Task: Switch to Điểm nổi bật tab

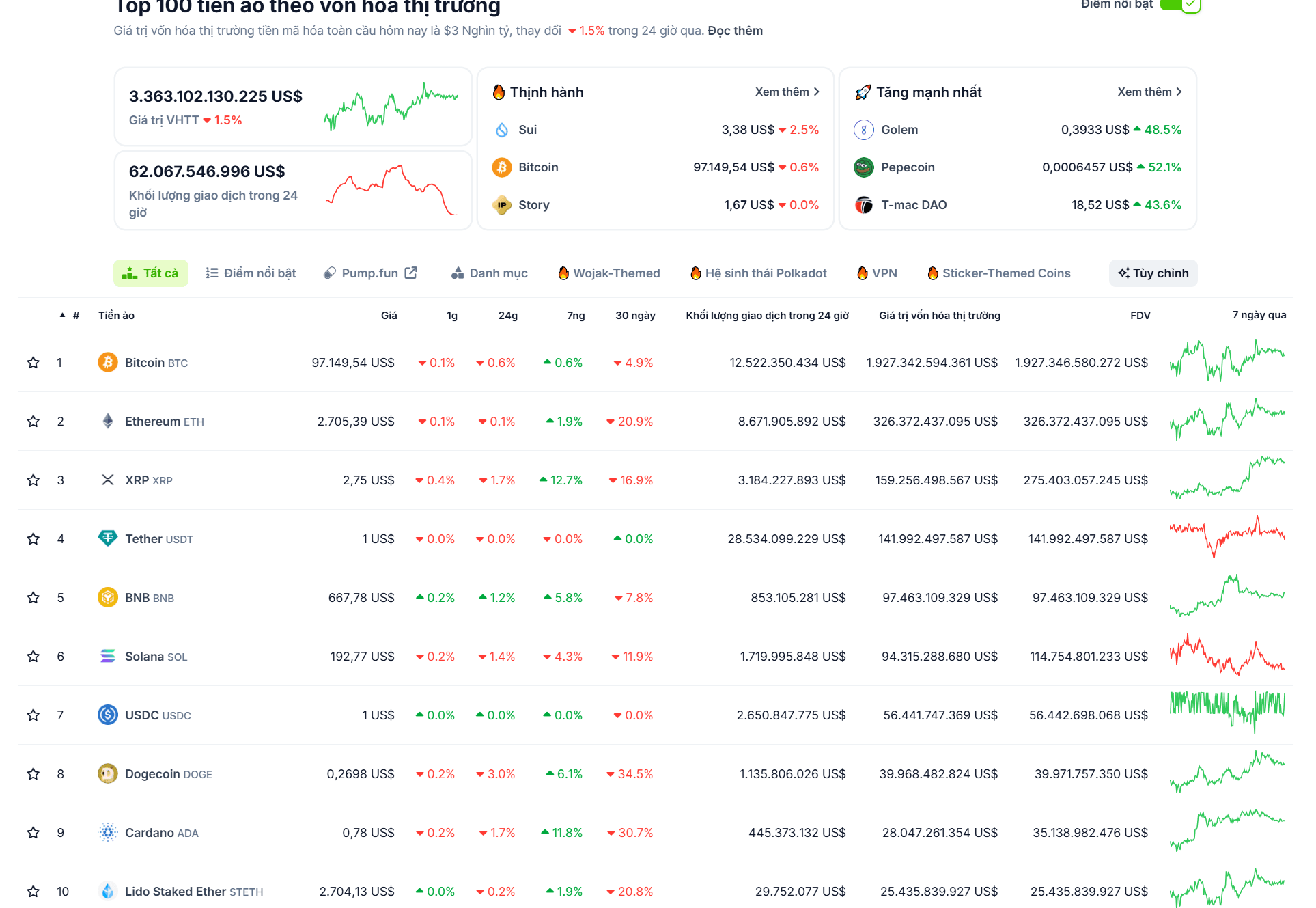Action: [x=251, y=273]
